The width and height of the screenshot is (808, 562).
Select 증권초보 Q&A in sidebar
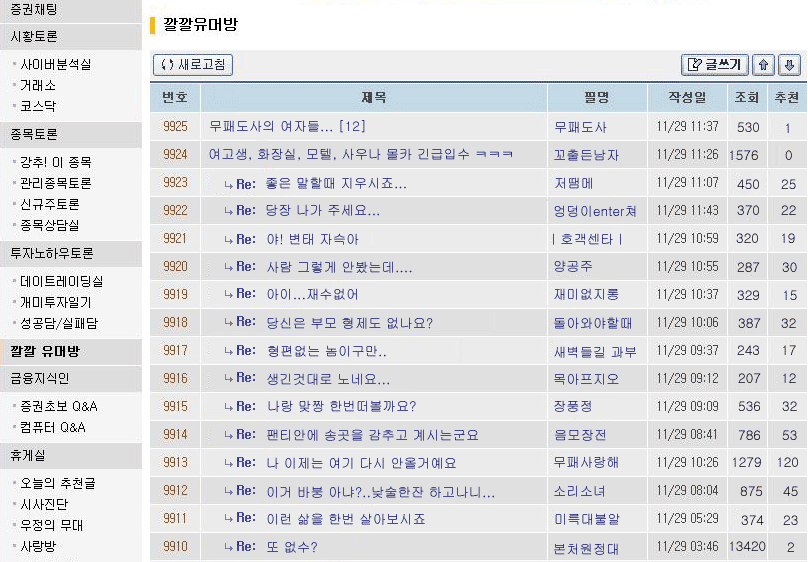click(58, 407)
